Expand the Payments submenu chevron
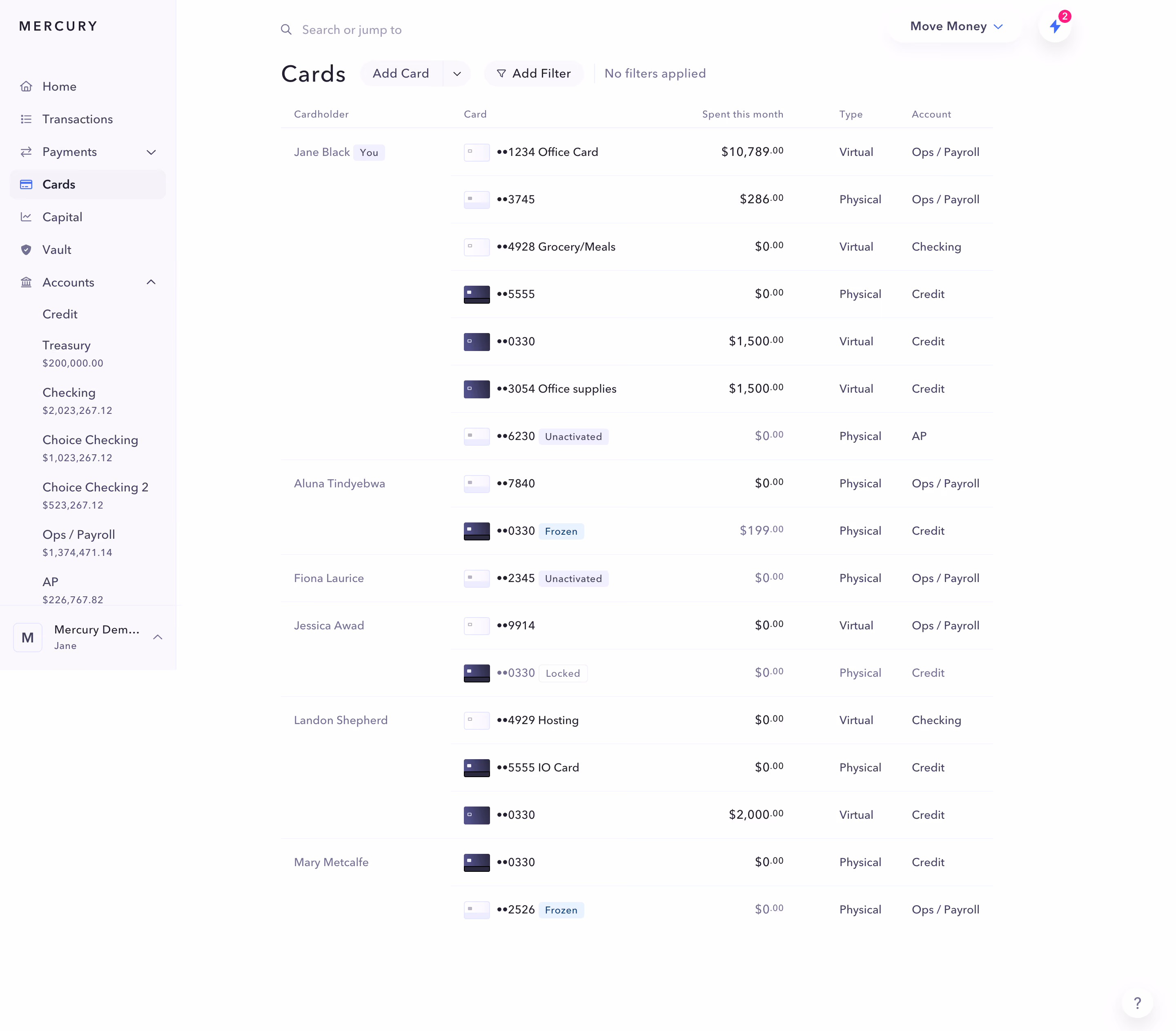 pos(151,152)
